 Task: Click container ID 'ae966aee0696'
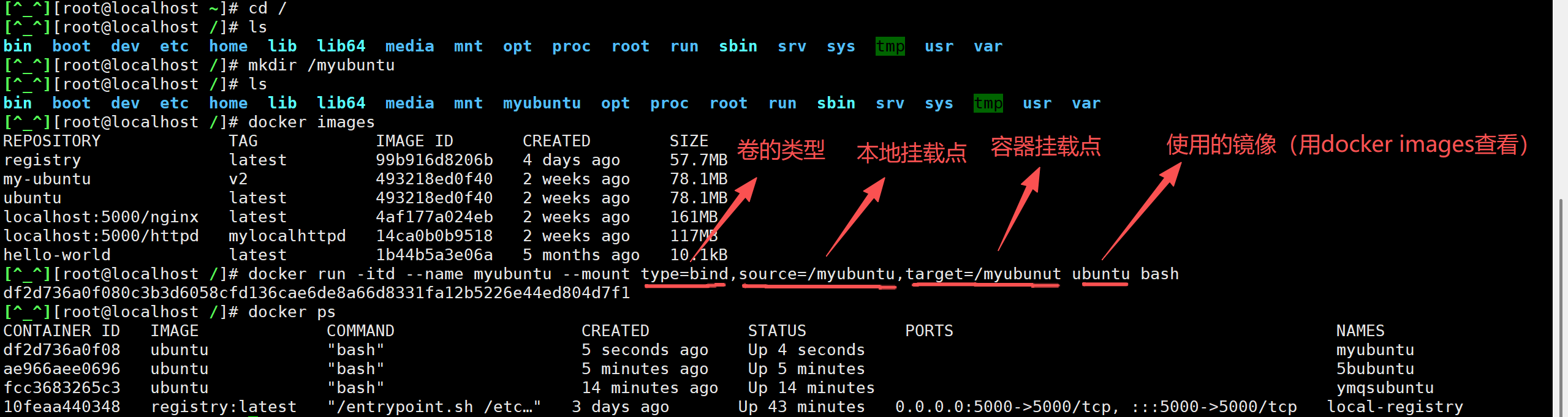point(62,369)
